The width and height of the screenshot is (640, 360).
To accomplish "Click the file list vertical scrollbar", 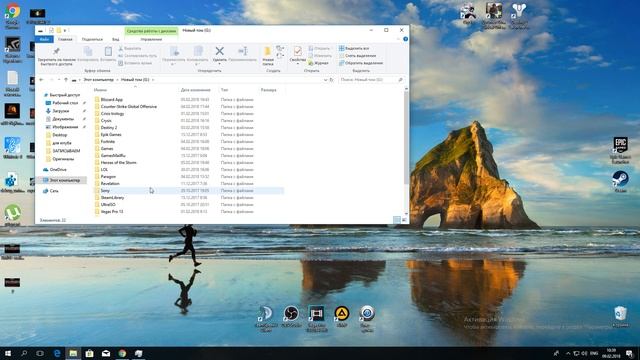I will (406, 138).
